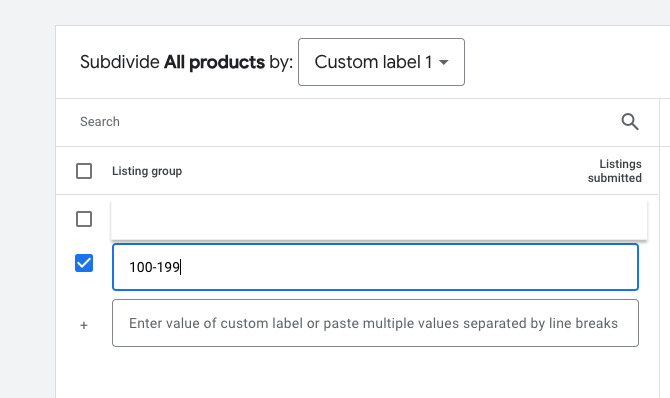670x398 pixels.
Task: Click the Listing group column header
Action: coord(147,171)
